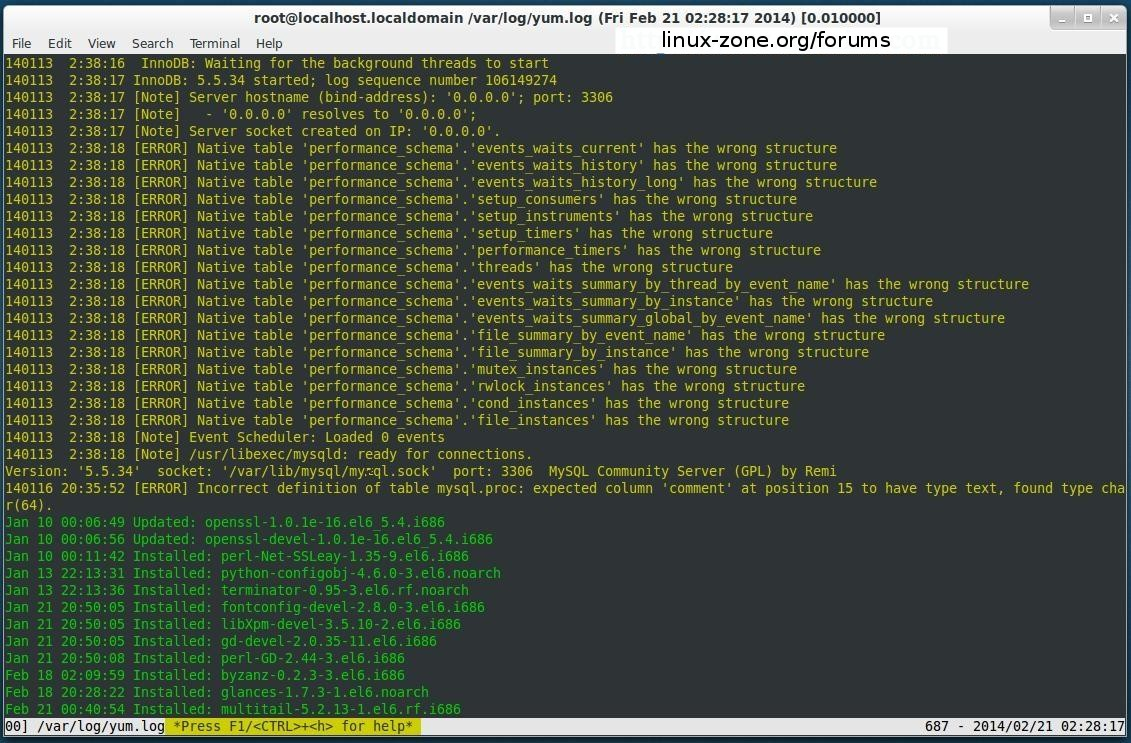
Task: Click the glances-1.7.3-1 installed entry
Action: (324, 692)
